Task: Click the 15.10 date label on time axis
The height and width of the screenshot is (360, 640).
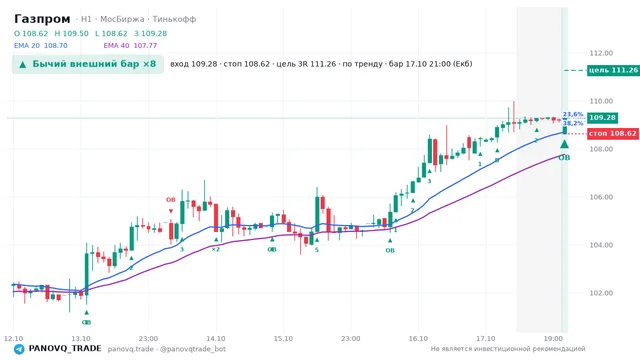Action: click(283, 338)
